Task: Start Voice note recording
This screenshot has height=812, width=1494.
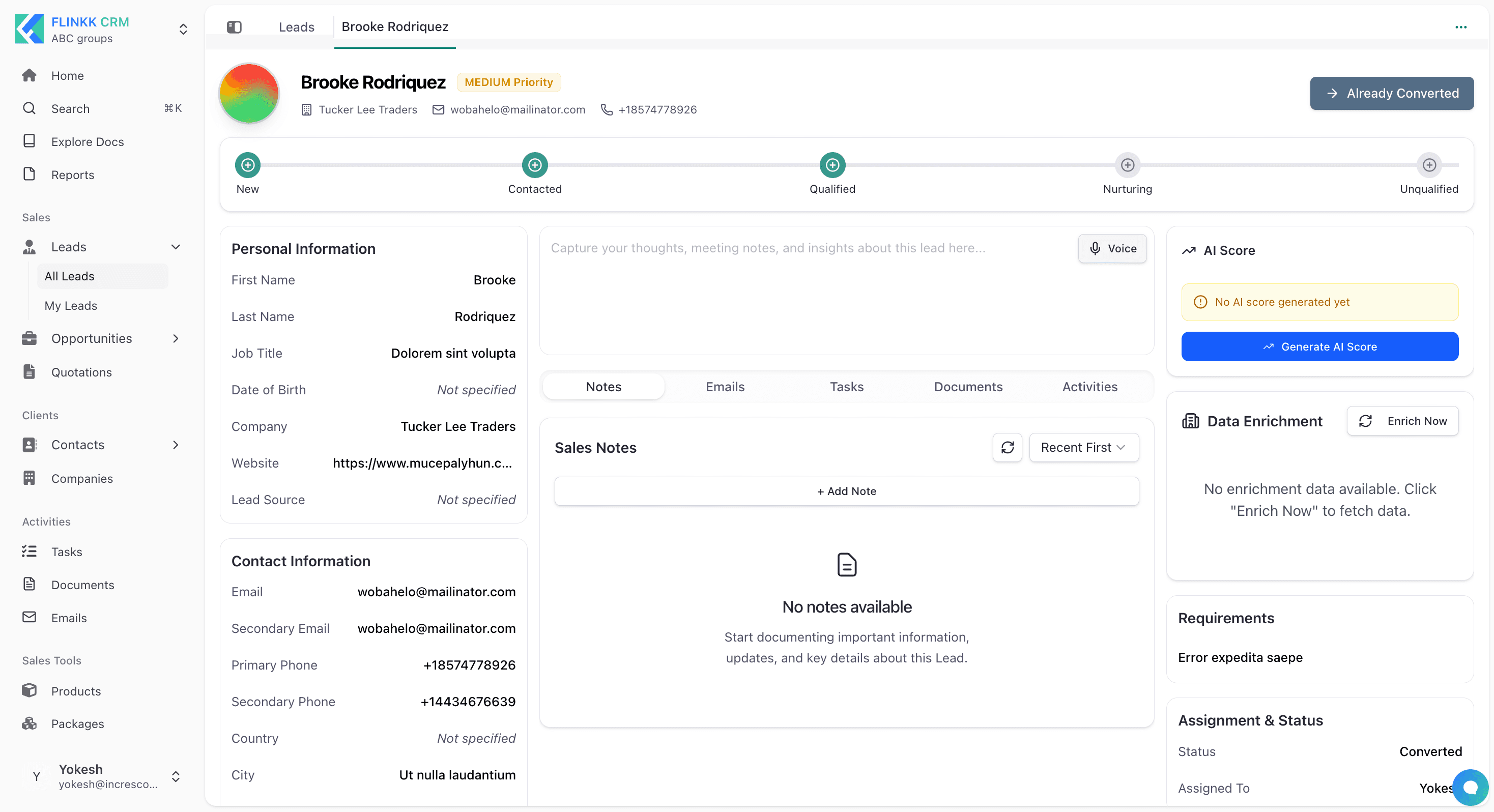Action: click(1112, 248)
